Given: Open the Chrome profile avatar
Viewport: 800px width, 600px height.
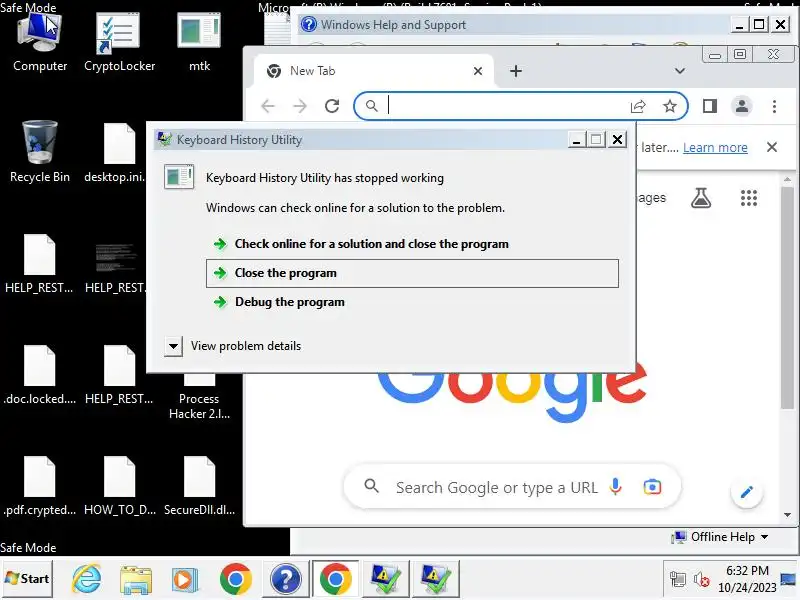Looking at the screenshot, I should point(742,106).
